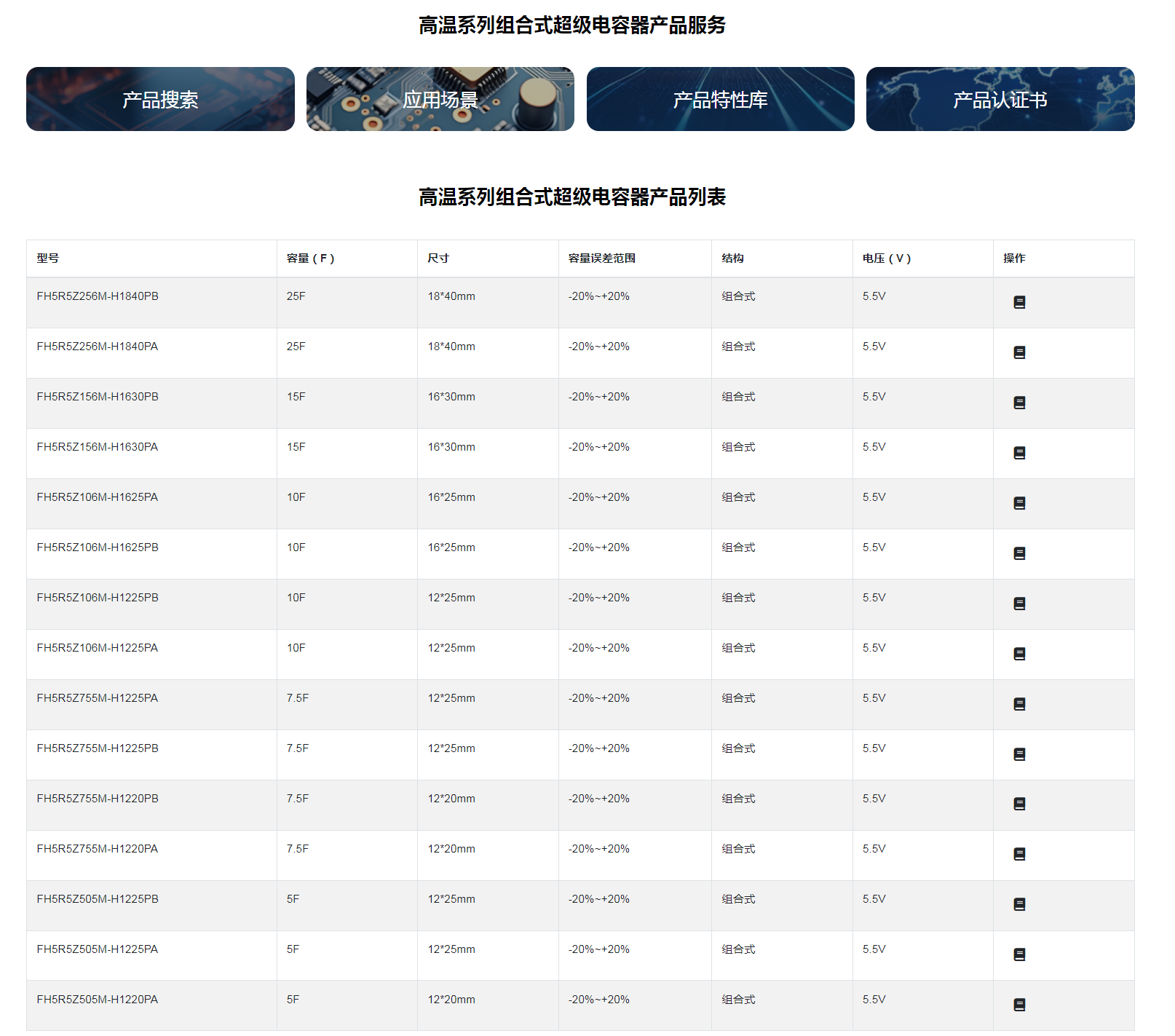The image size is (1175, 1036).
Task: Open details icon for FH5R5Z156M-H1630PB
Action: (x=1019, y=403)
